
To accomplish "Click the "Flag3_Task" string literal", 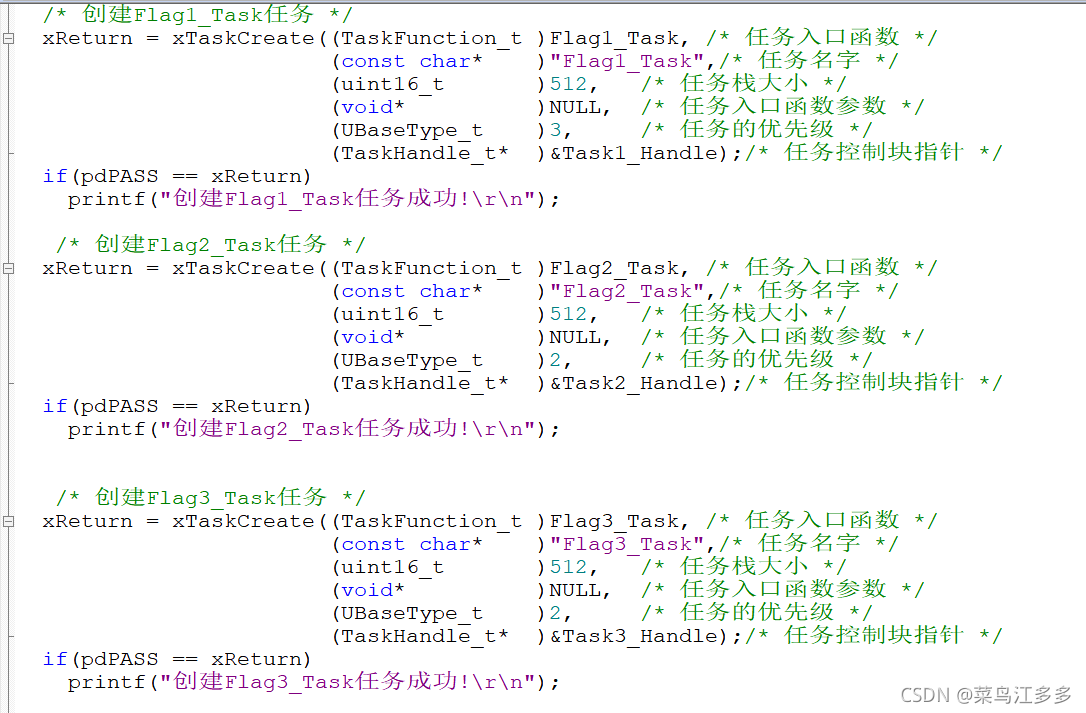I will (627, 545).
